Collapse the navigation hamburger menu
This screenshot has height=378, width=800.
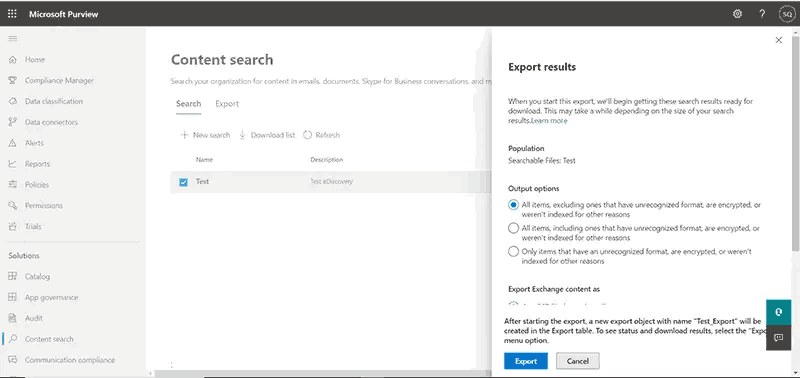(x=13, y=38)
